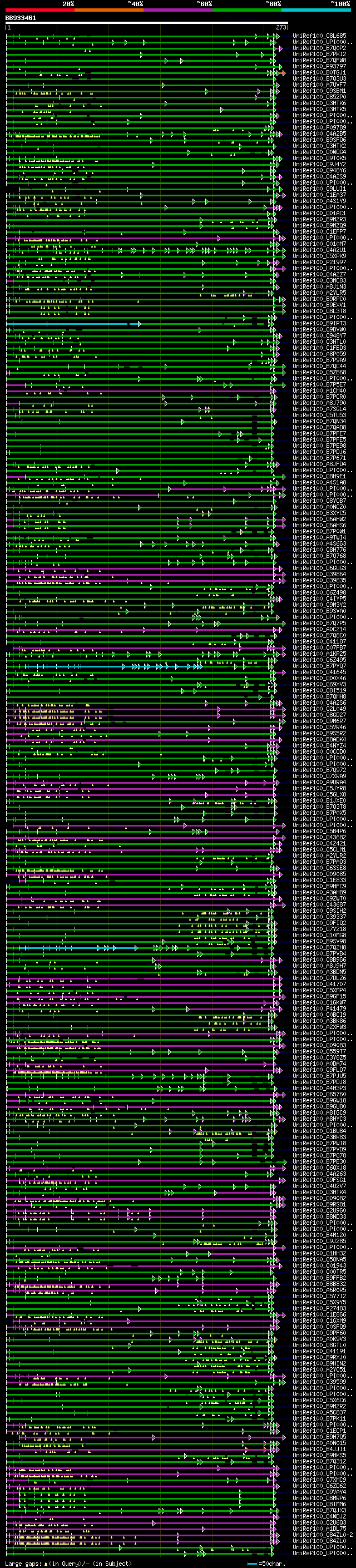The image size is (356, 1568).
Task: Select hit label UniRef100_Q43682
Action: coord(319,838)
